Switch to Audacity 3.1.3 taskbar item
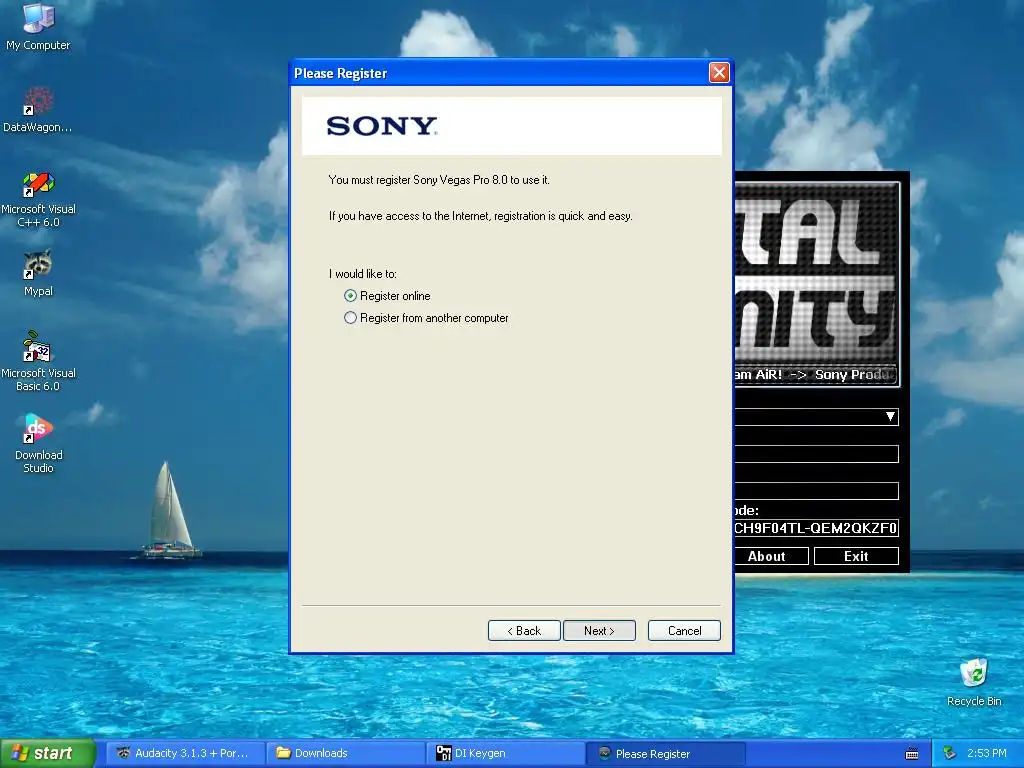 (185, 754)
